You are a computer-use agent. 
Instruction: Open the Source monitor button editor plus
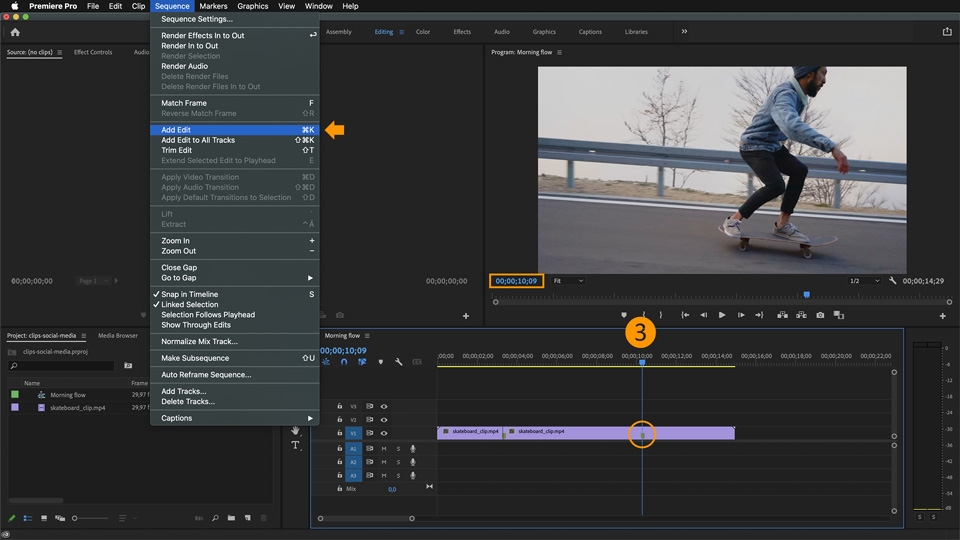466,316
